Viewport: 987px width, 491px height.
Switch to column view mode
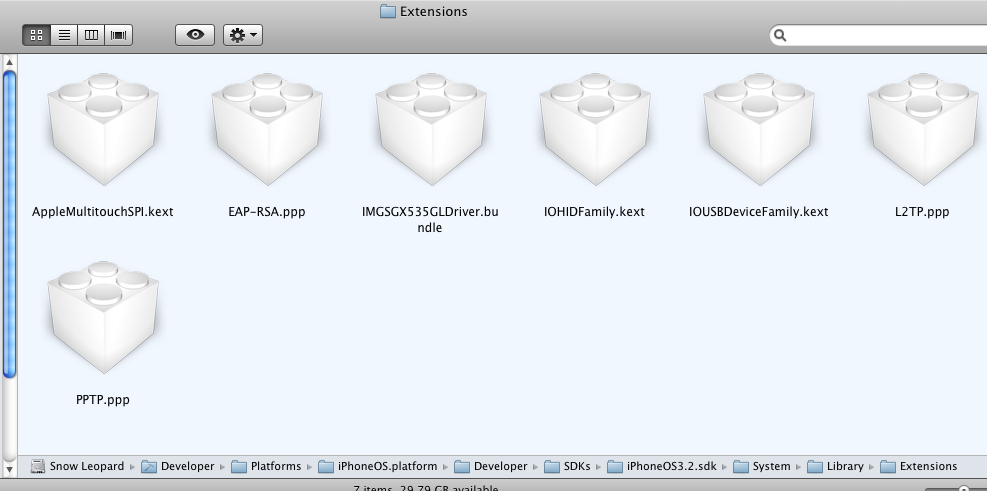91,35
